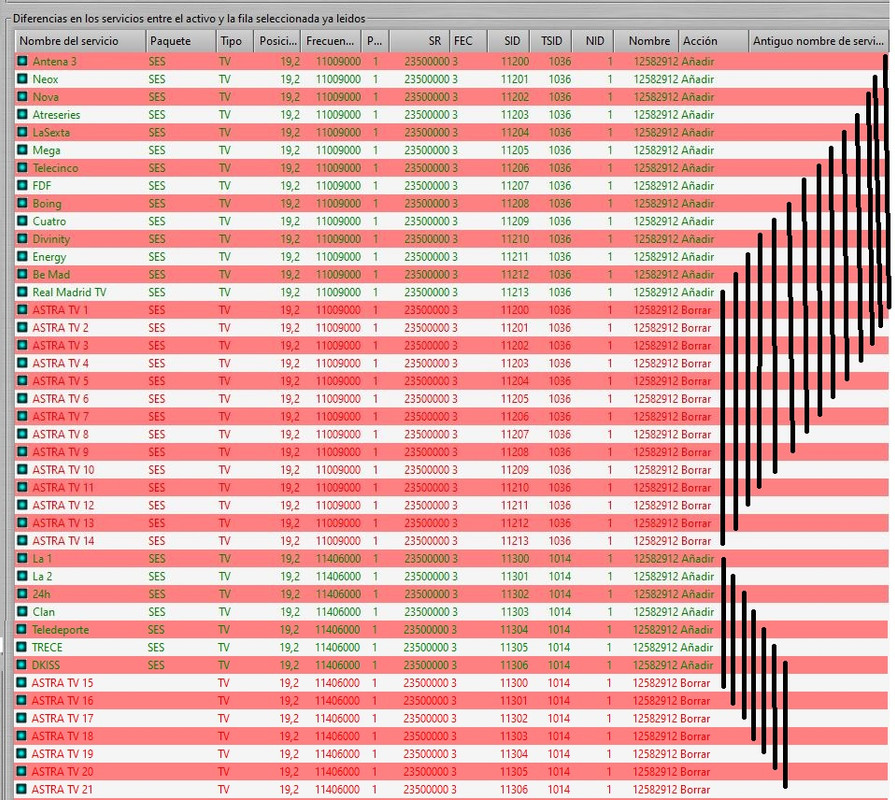
Task: Select the icon next to Nova
Action: 22,96
